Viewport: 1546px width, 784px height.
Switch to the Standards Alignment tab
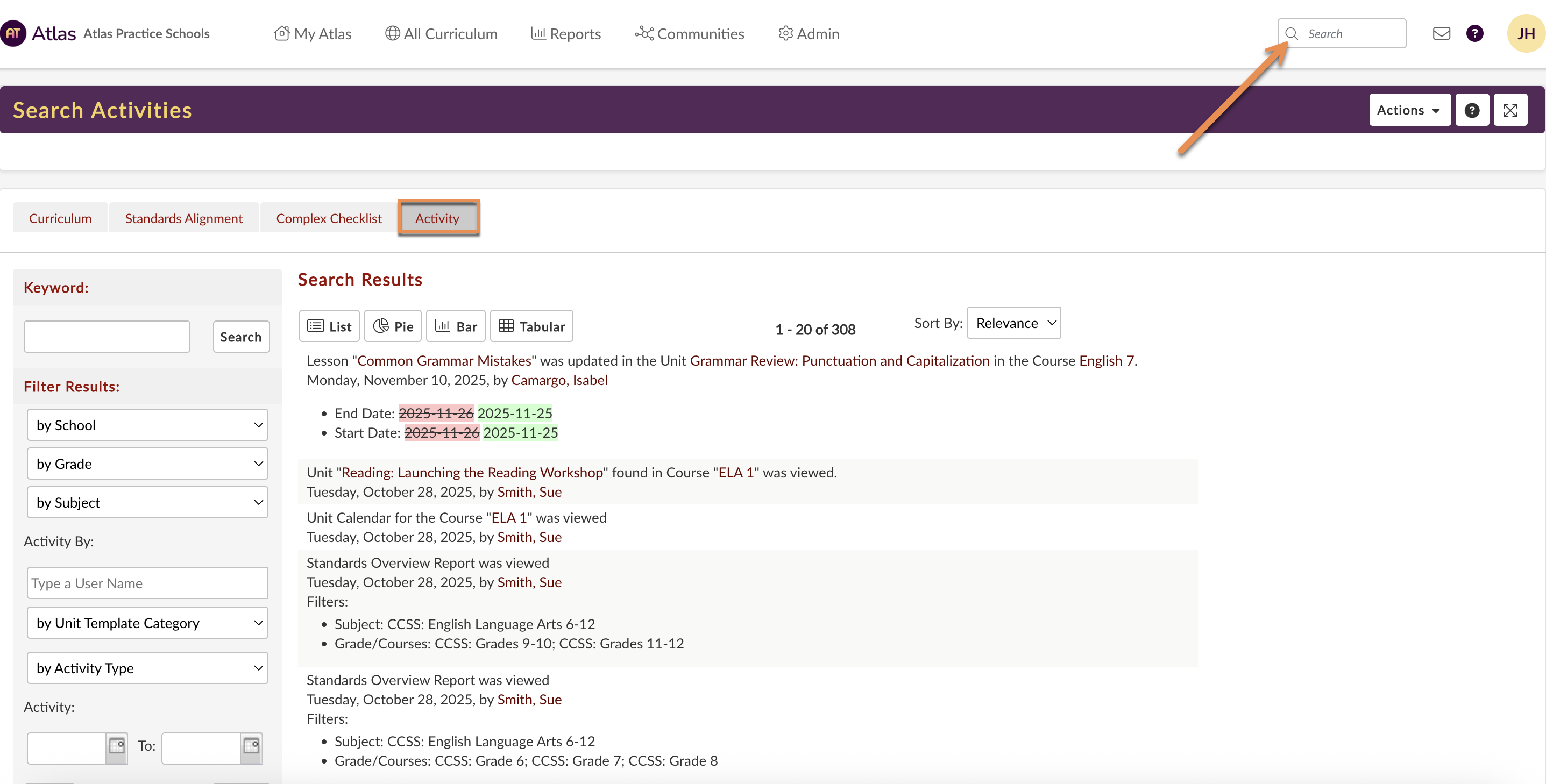coord(183,218)
